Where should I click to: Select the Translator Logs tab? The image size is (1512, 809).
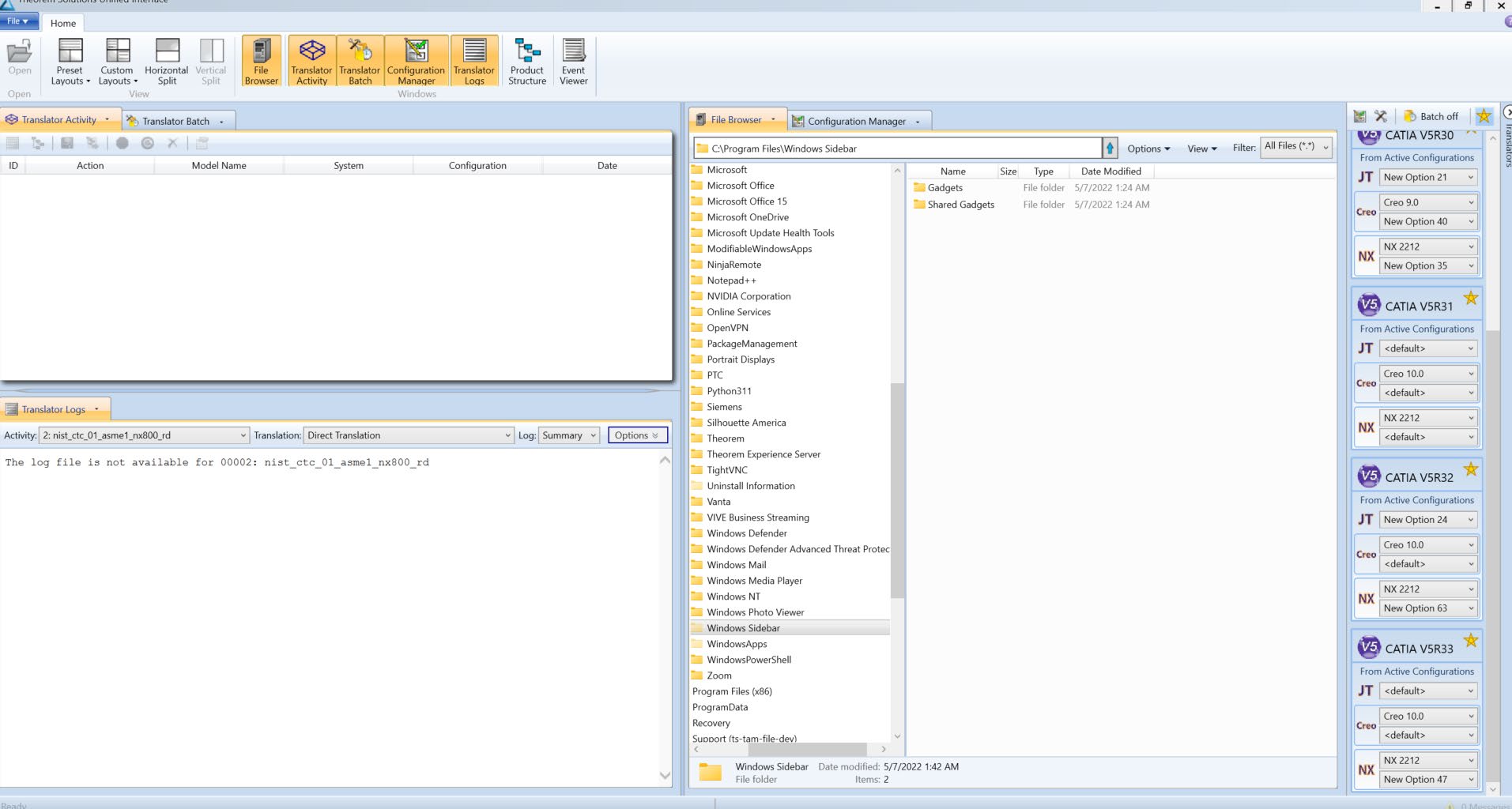click(53, 409)
